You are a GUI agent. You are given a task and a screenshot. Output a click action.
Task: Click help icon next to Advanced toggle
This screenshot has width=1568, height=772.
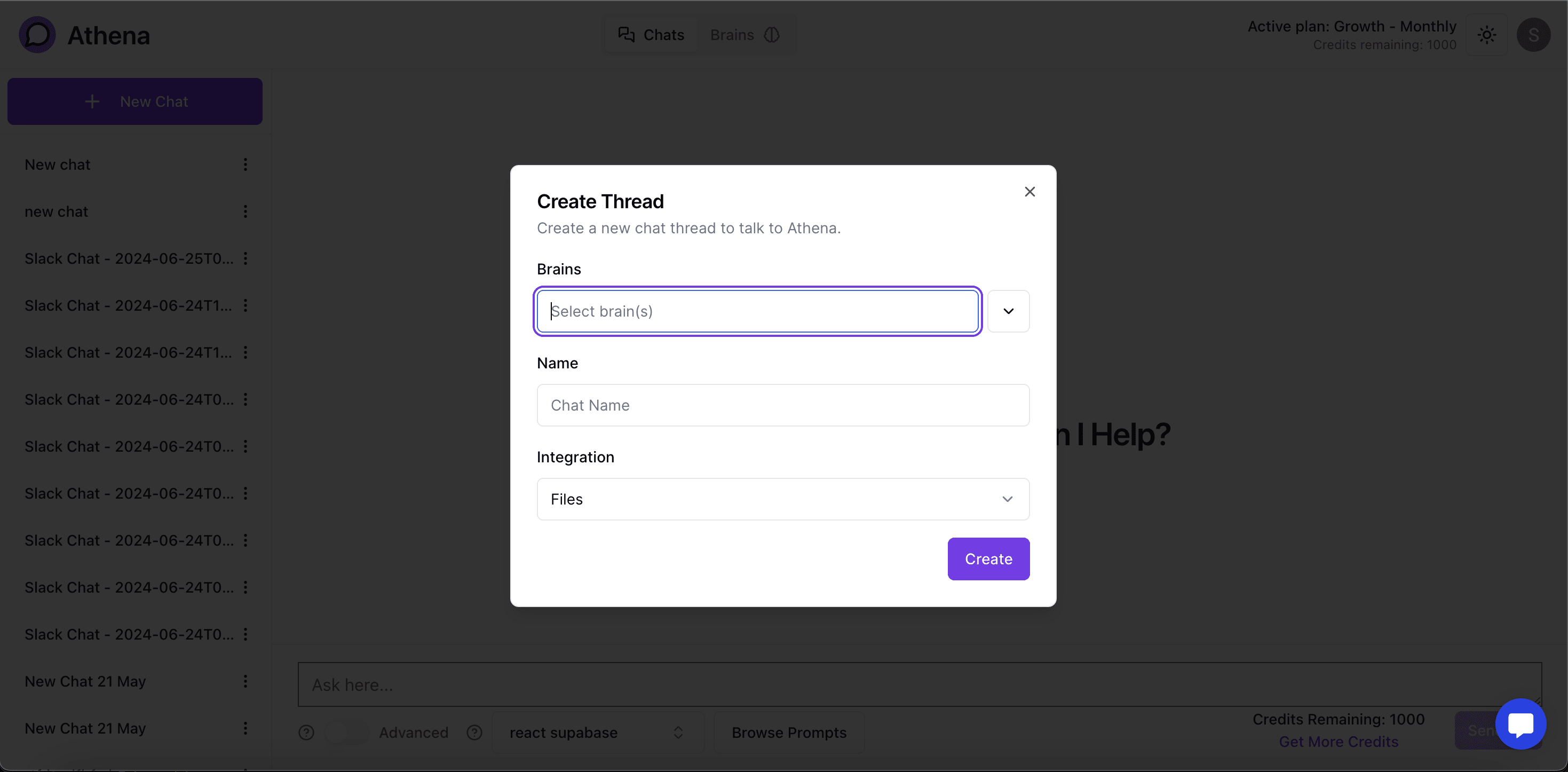(x=474, y=732)
